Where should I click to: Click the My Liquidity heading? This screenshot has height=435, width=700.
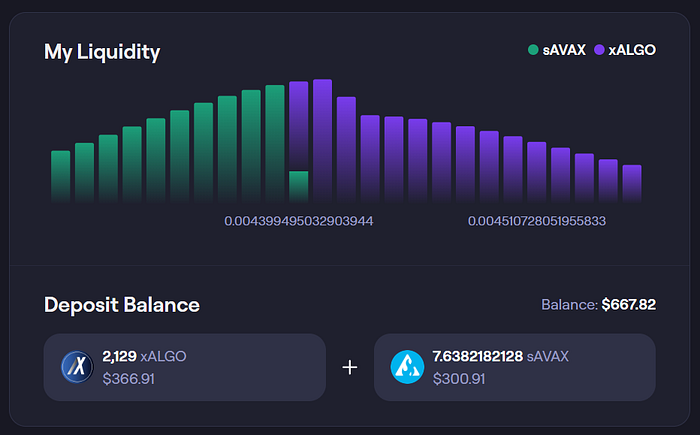click(102, 52)
